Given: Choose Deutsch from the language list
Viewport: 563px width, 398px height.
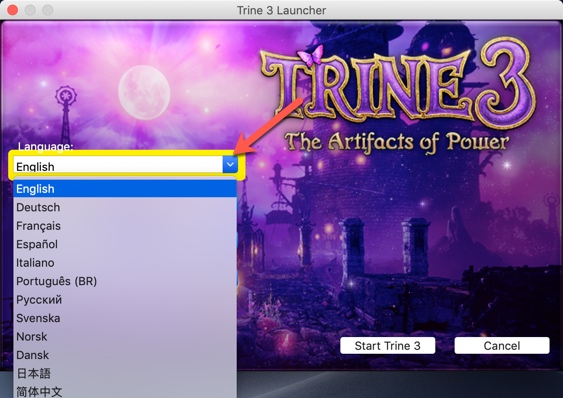Looking at the screenshot, I should click(x=125, y=207).
